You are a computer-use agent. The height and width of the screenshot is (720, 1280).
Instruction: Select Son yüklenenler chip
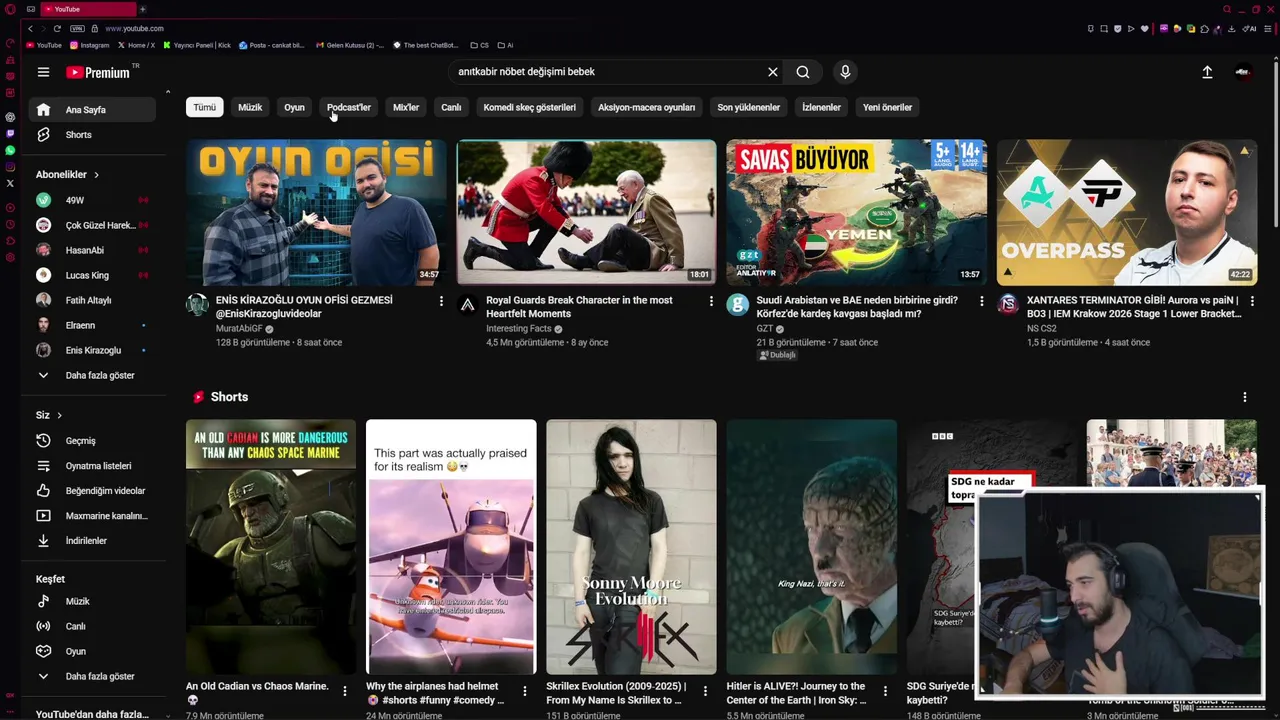click(x=748, y=107)
